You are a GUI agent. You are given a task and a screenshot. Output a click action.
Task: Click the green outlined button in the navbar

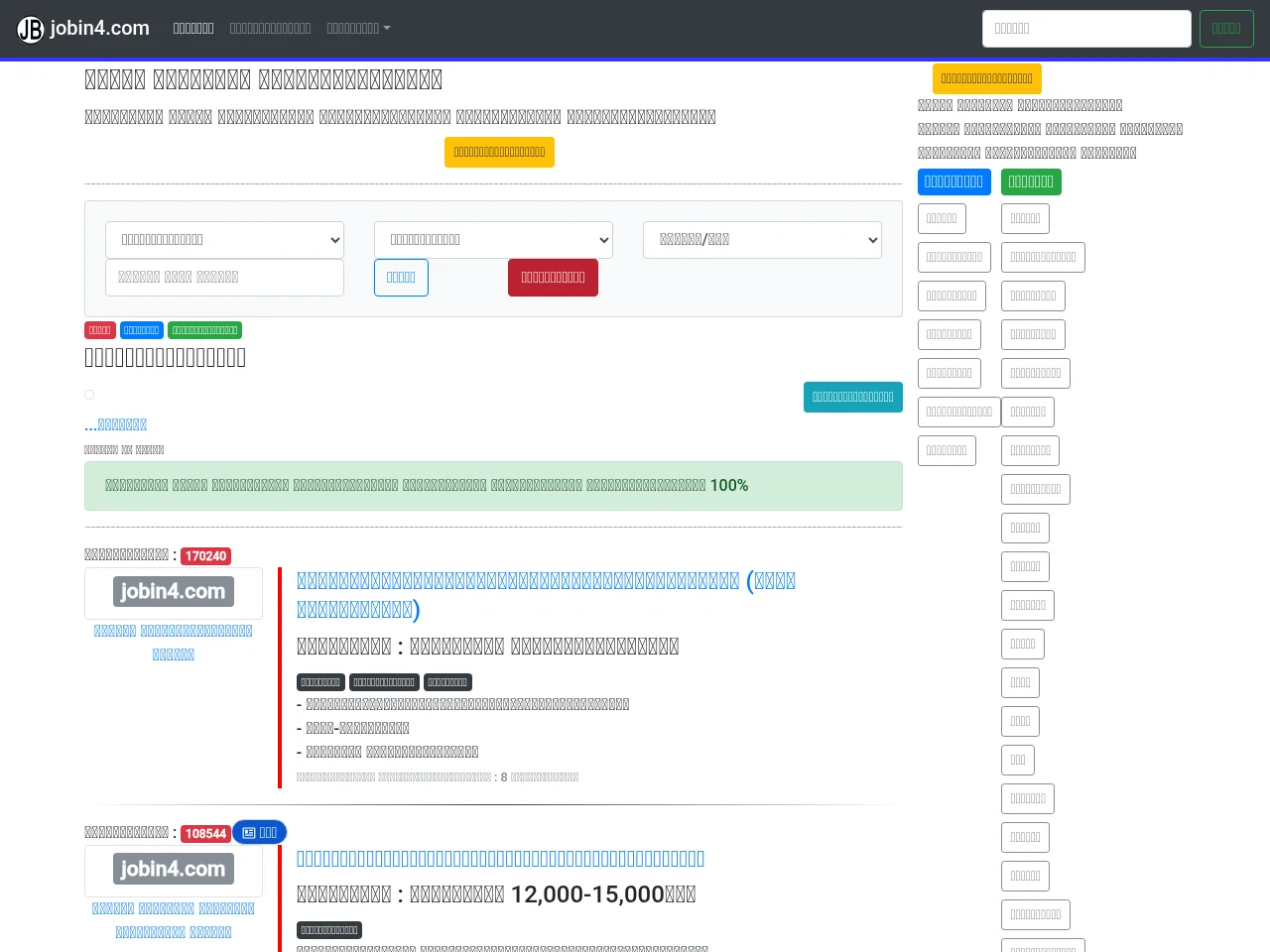(x=1226, y=29)
